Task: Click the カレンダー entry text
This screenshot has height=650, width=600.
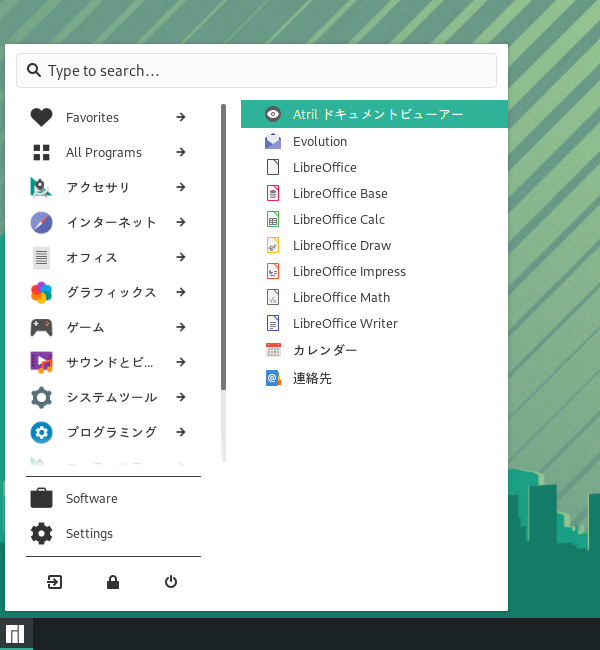Action: tap(325, 350)
